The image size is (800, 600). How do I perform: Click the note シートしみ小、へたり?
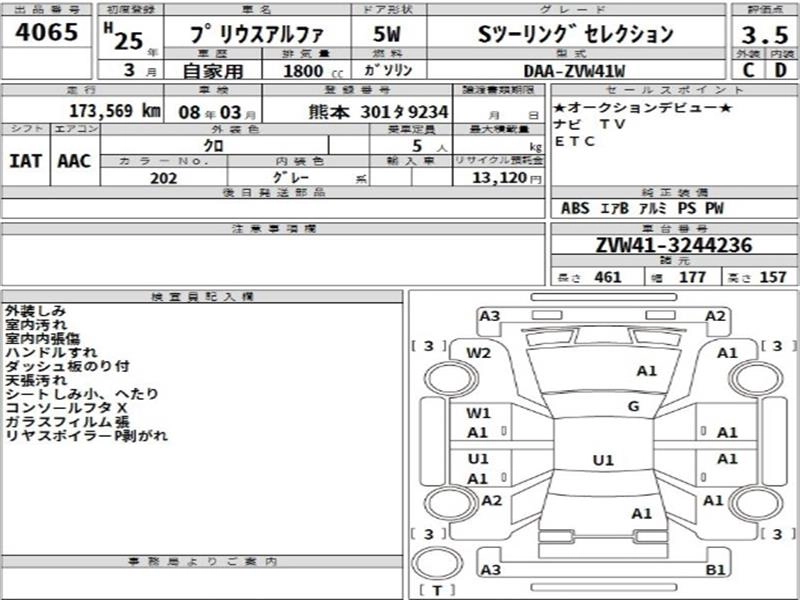pos(82,394)
